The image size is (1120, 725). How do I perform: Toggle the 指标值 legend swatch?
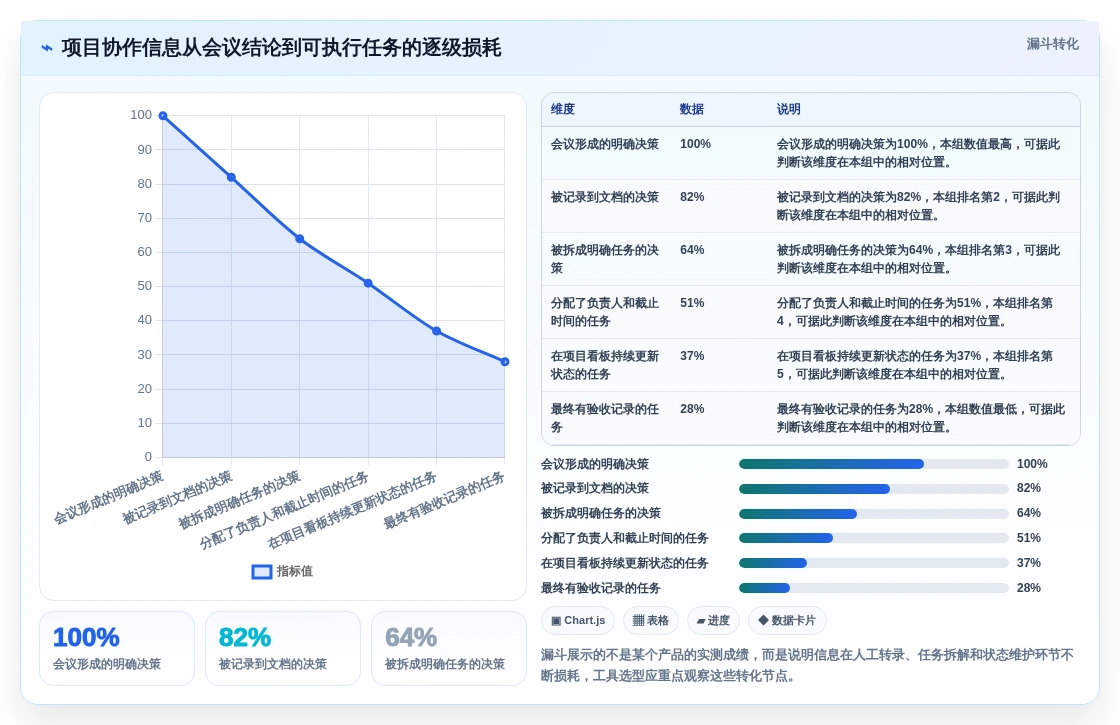tap(262, 571)
